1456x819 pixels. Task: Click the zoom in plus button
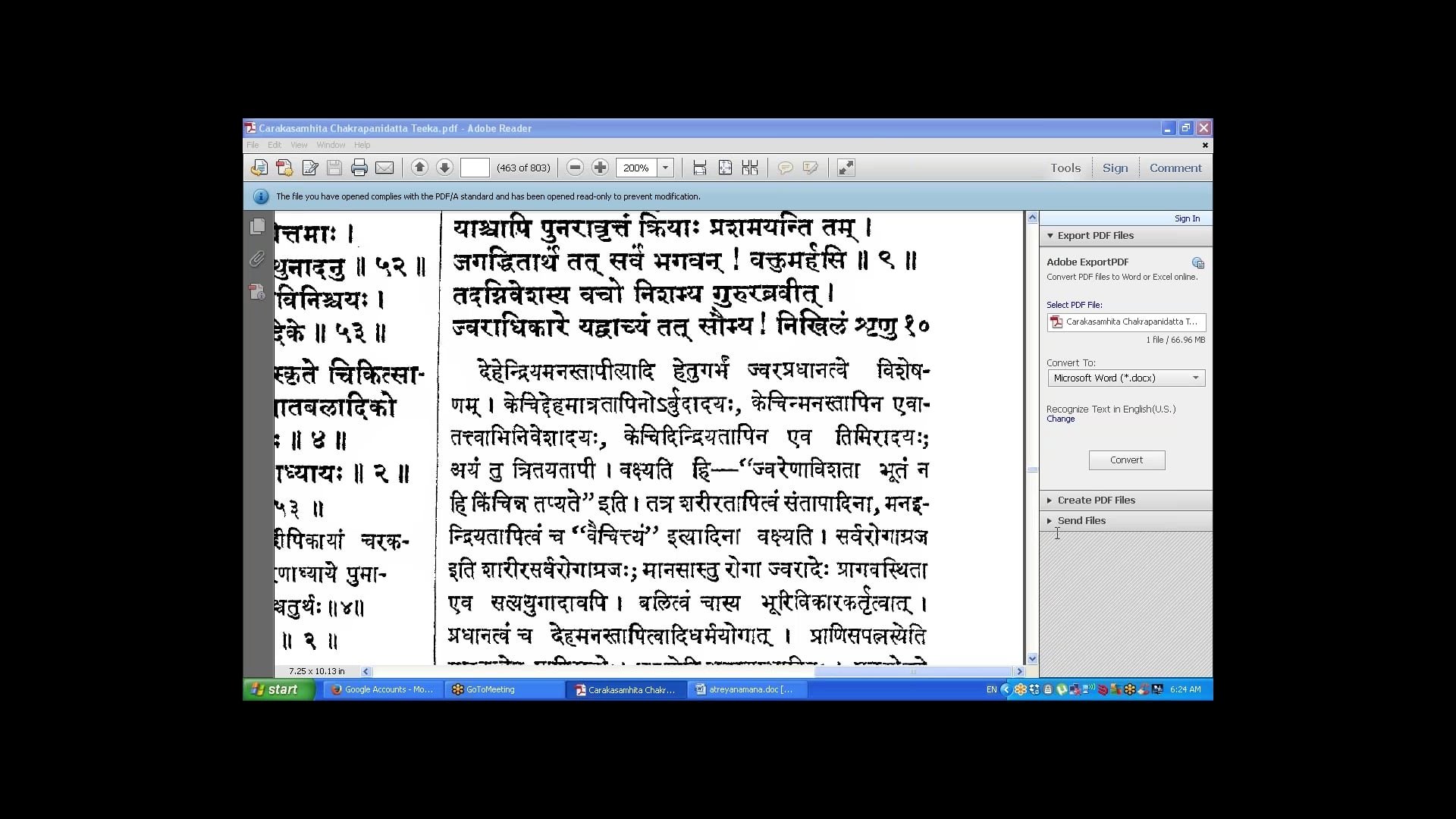point(600,168)
